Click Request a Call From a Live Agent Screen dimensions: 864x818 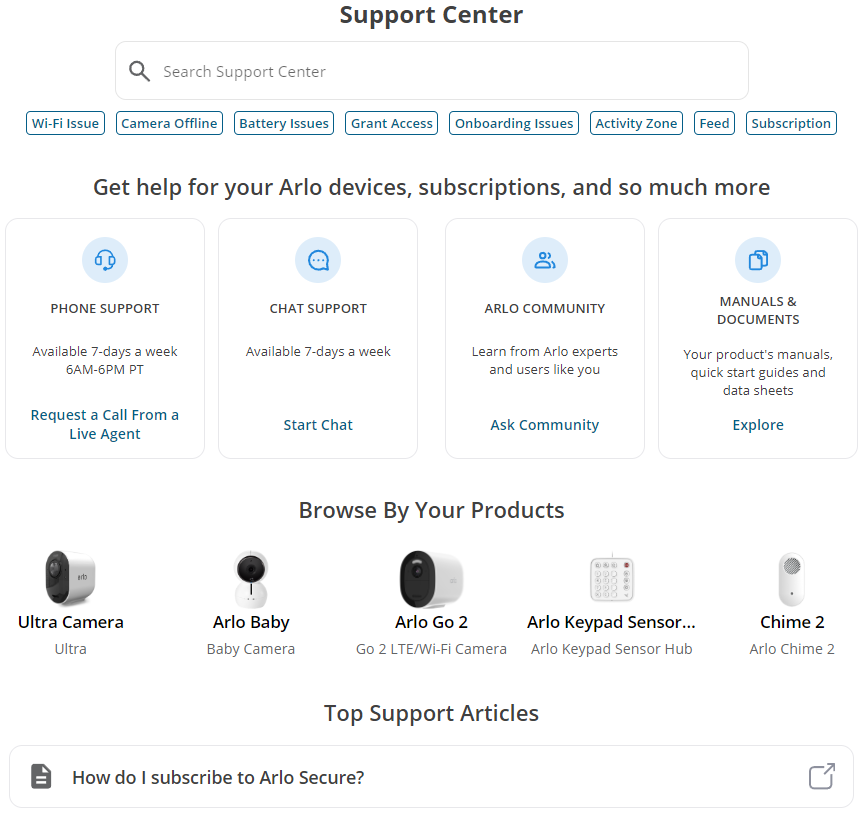pos(104,424)
